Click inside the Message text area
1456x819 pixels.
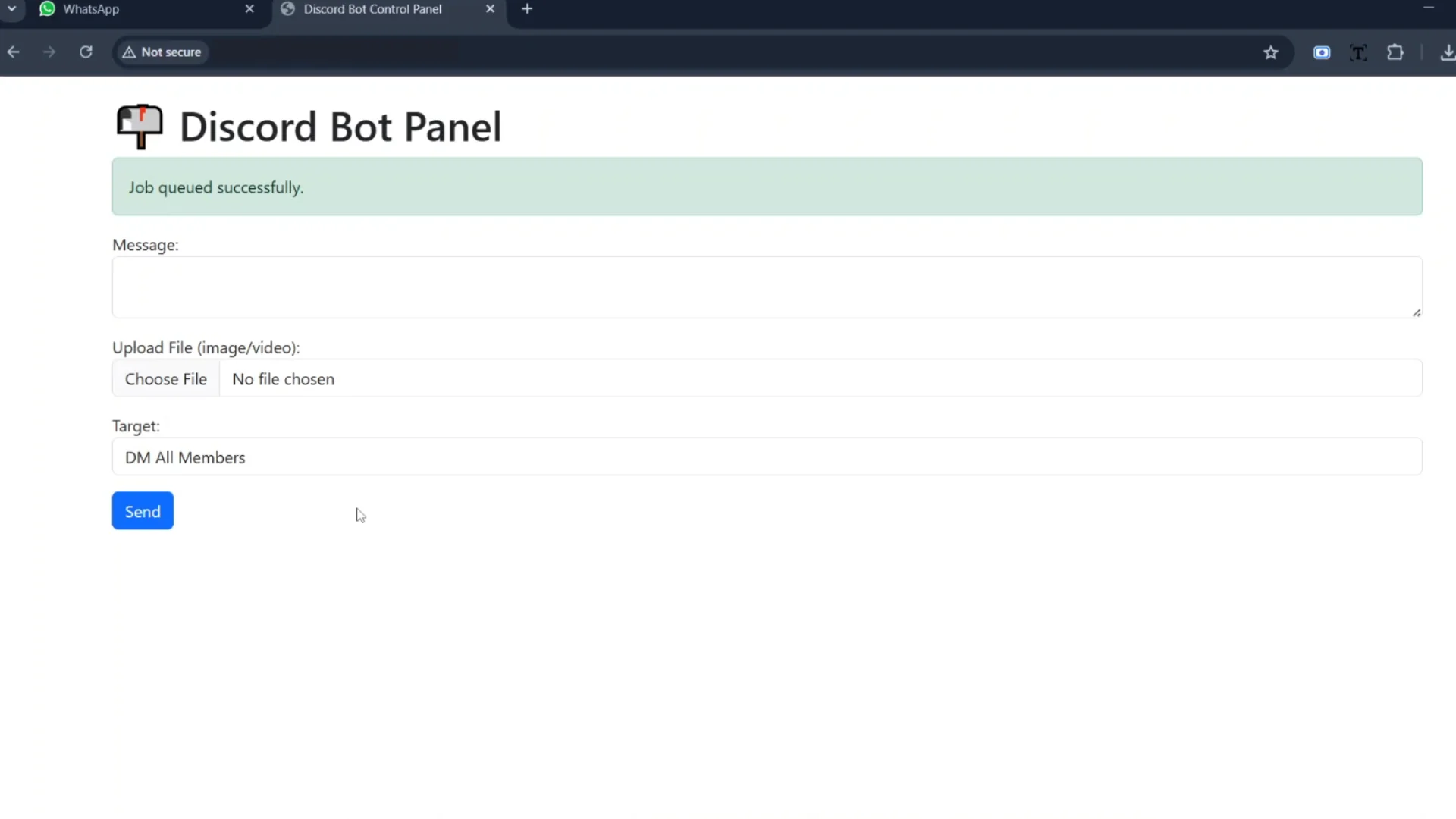[767, 287]
